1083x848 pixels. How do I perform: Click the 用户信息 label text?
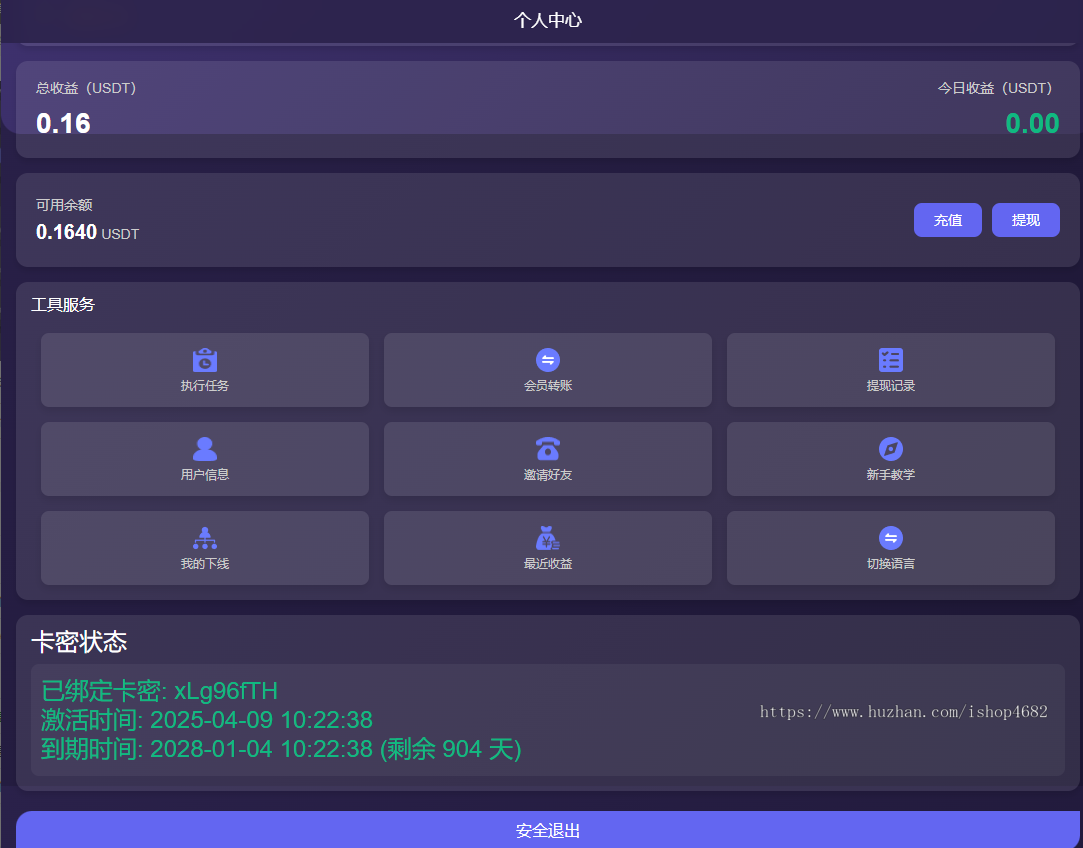point(204,475)
